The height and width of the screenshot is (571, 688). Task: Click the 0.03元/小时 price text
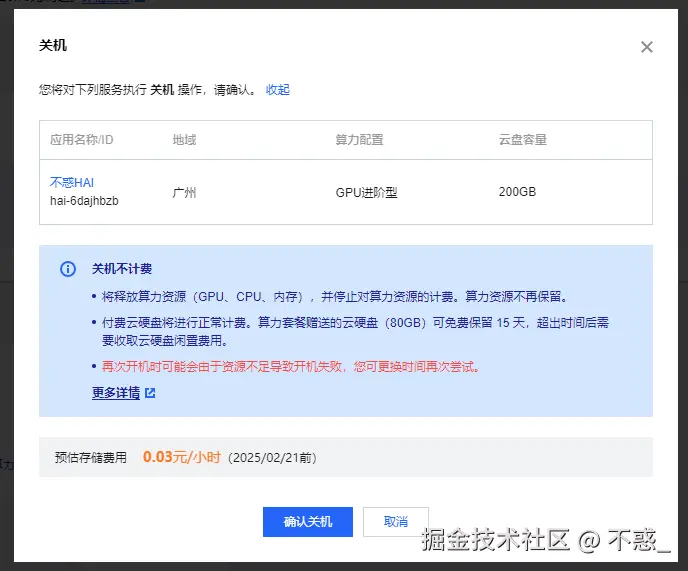[182, 457]
